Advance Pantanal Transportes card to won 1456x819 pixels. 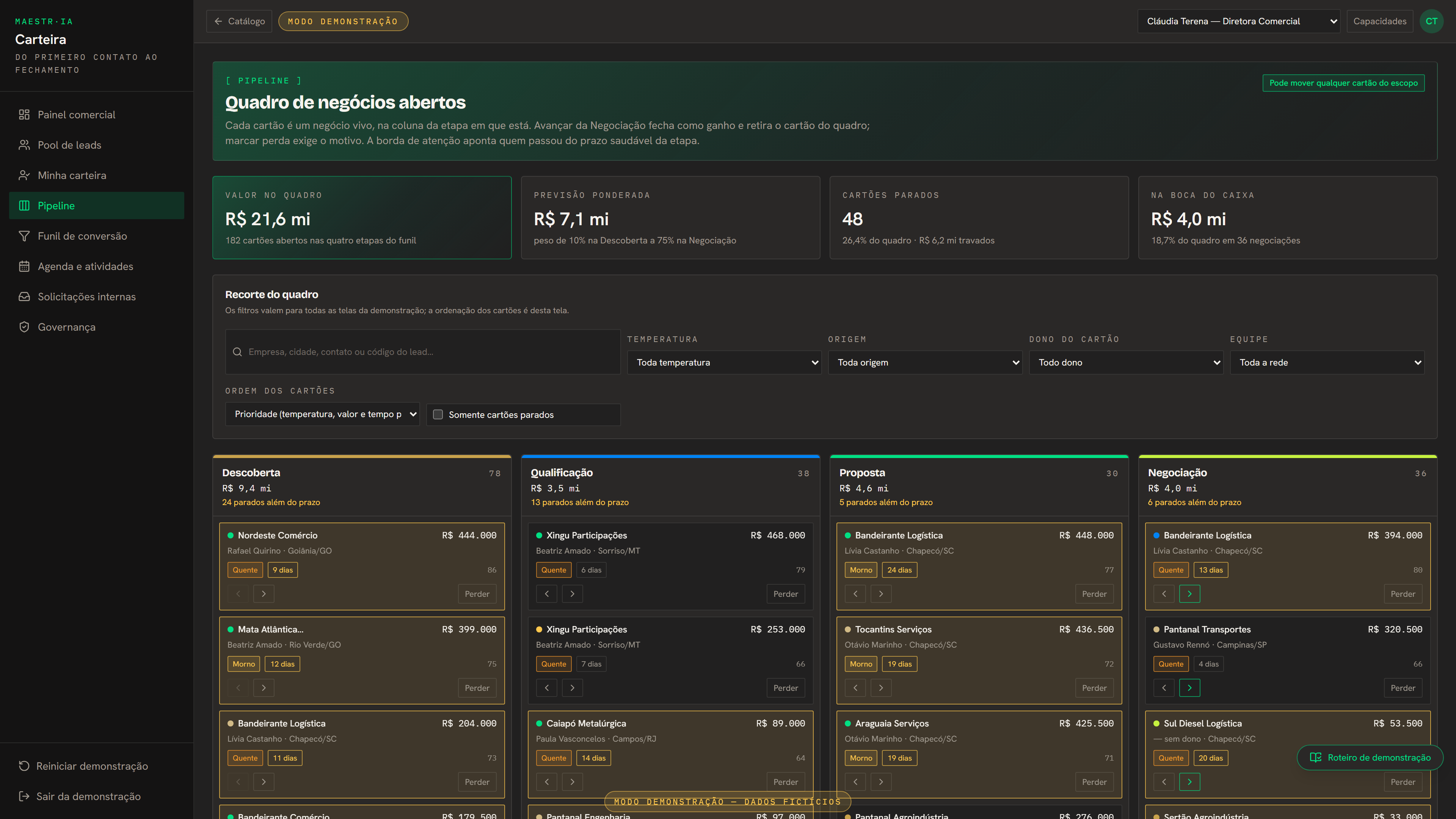pyautogui.click(x=1190, y=688)
